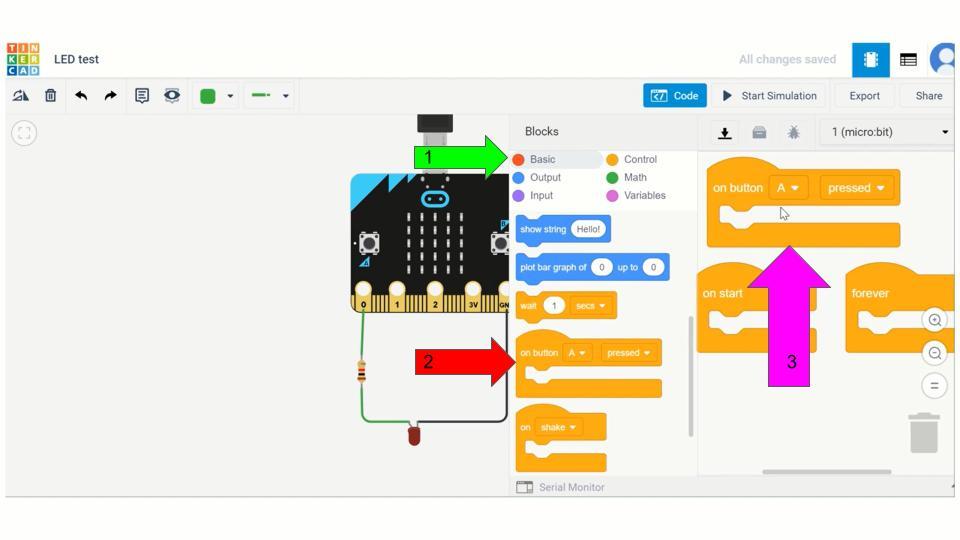Redo the last action
This screenshot has width=960, height=540.
tap(110, 96)
